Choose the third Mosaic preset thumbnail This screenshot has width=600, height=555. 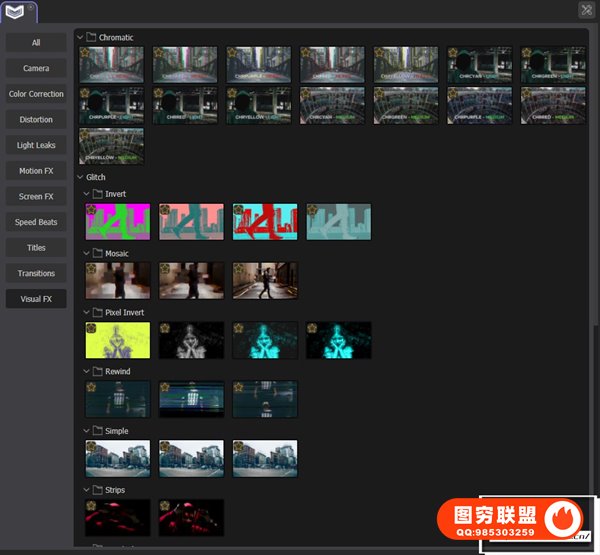pos(265,281)
